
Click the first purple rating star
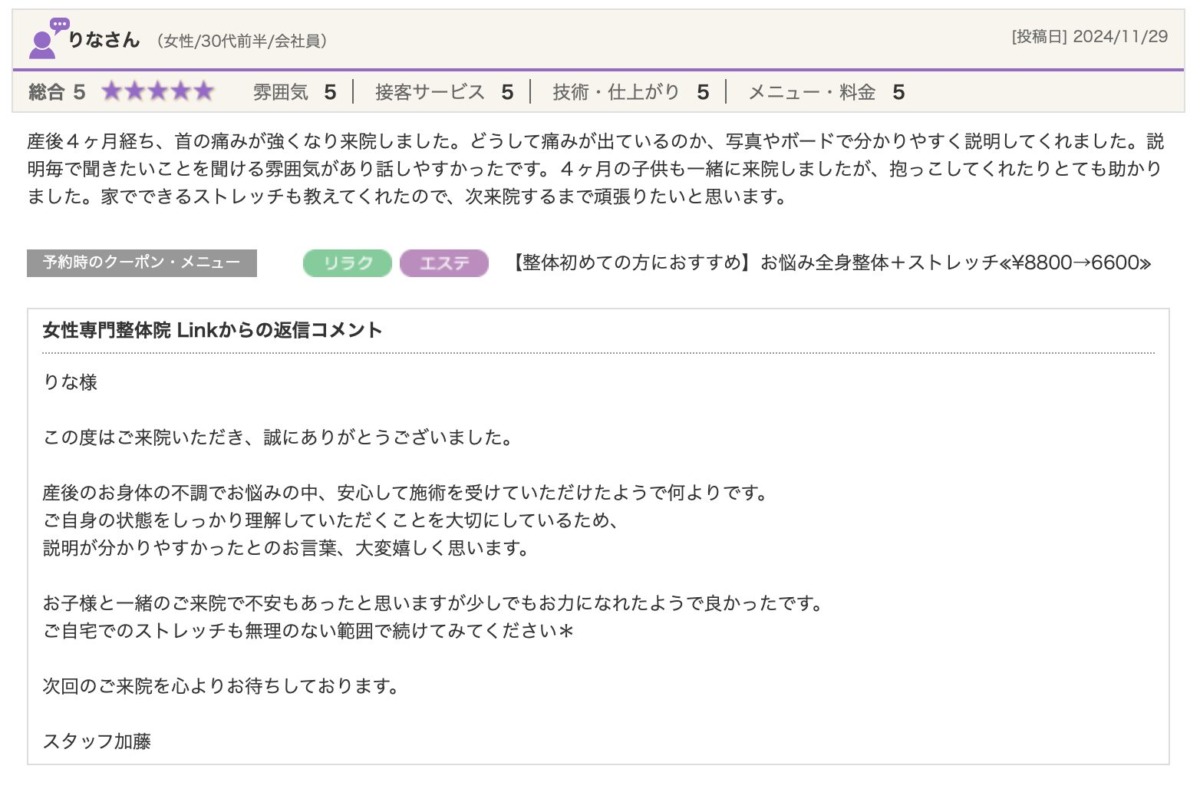(x=111, y=92)
